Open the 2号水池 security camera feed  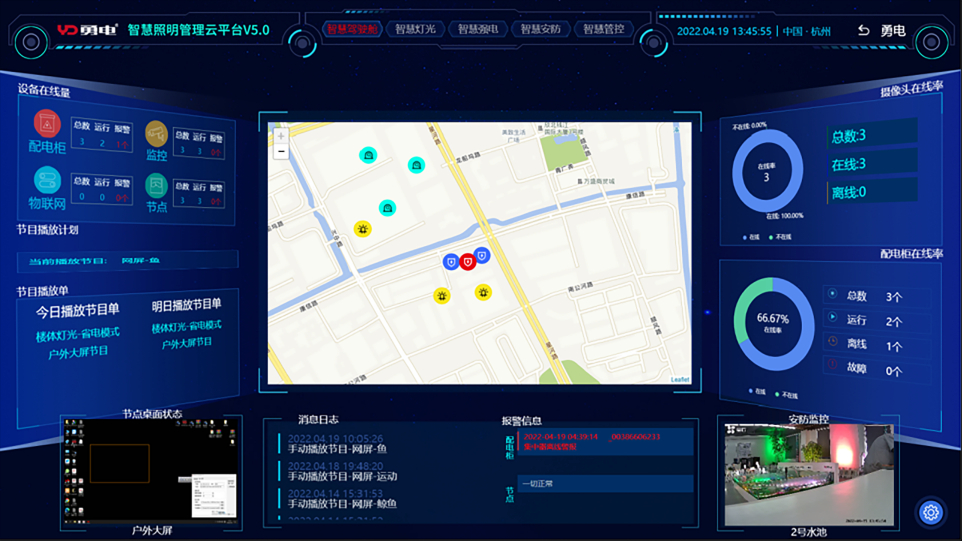coord(808,475)
